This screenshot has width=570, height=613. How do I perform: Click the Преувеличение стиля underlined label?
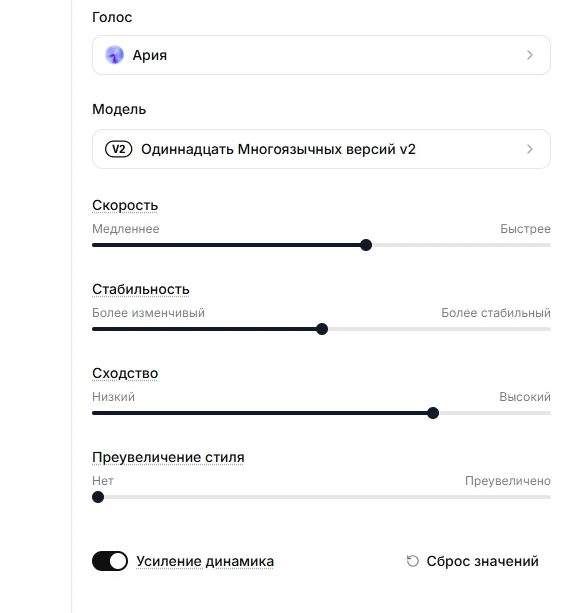(168, 457)
